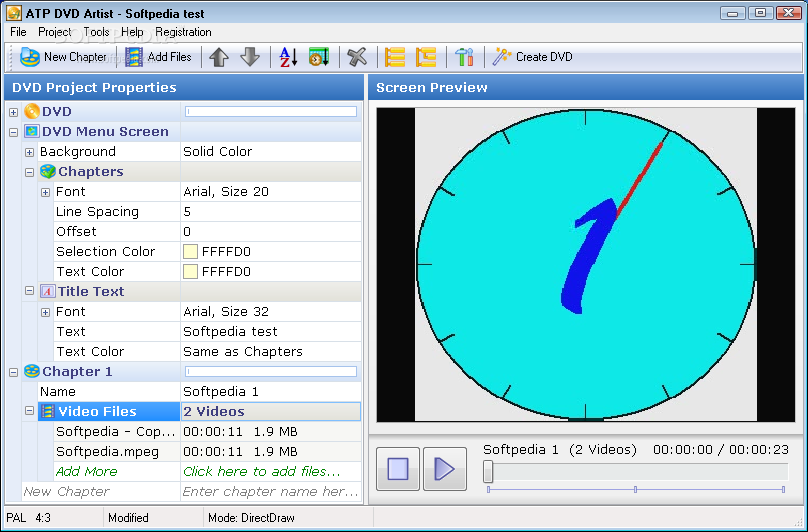This screenshot has width=808, height=532.
Task: Click the playback position slider thumb
Action: tap(488, 471)
